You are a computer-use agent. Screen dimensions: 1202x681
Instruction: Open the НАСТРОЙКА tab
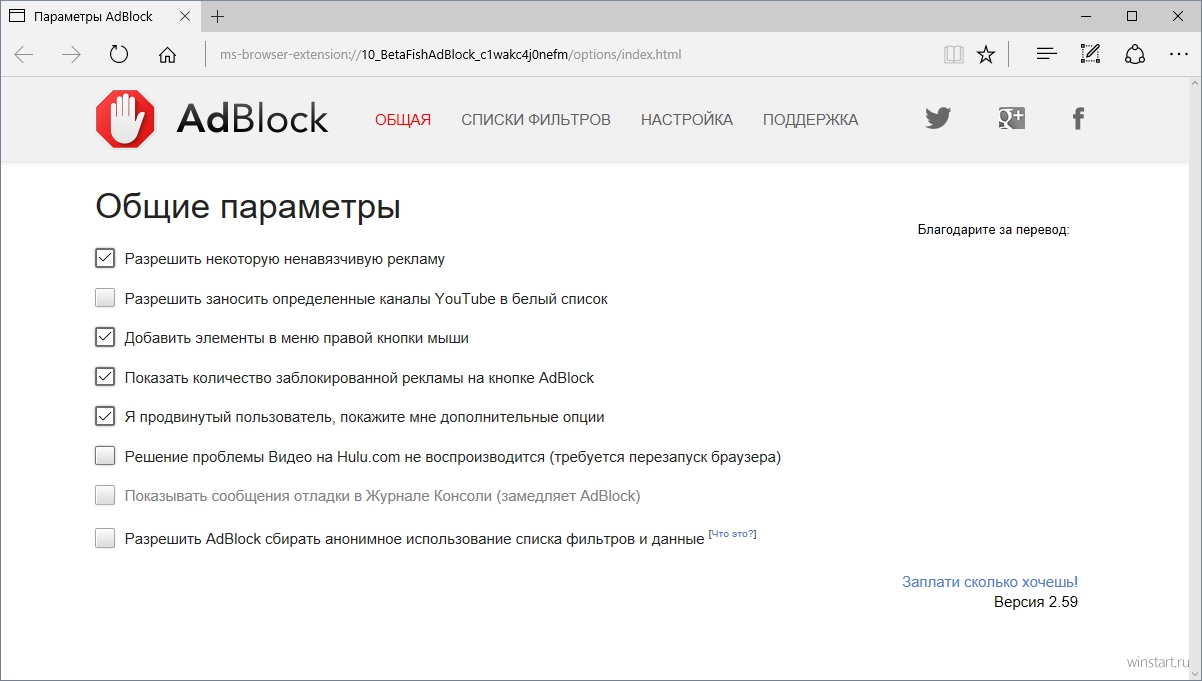(687, 120)
